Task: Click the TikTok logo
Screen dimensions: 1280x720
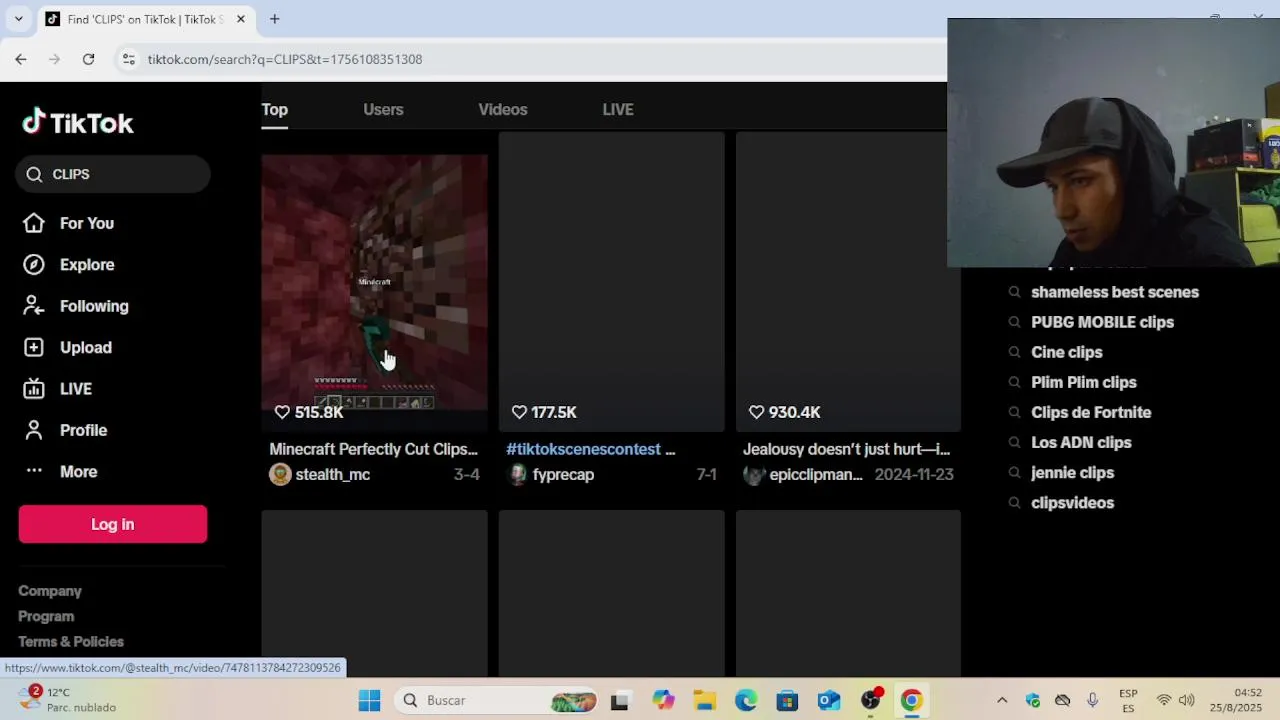Action: [x=78, y=122]
